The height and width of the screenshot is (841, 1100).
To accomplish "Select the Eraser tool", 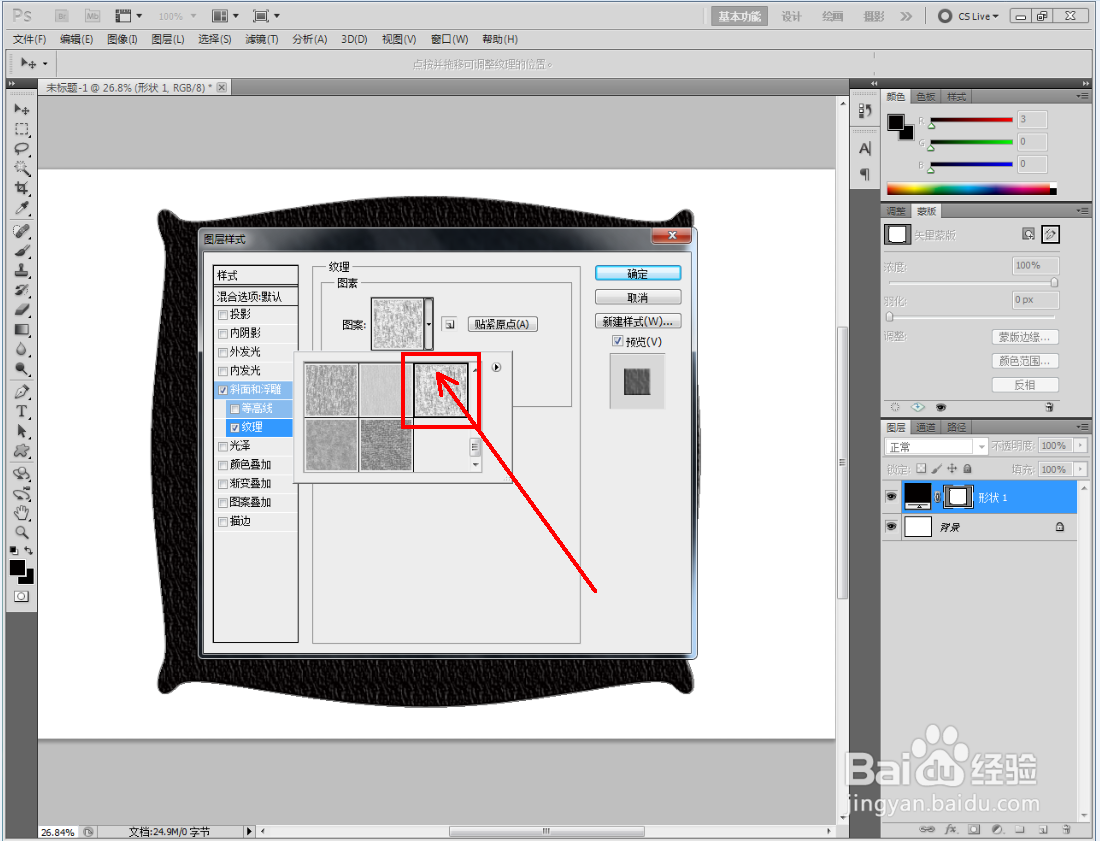I will pos(22,310).
